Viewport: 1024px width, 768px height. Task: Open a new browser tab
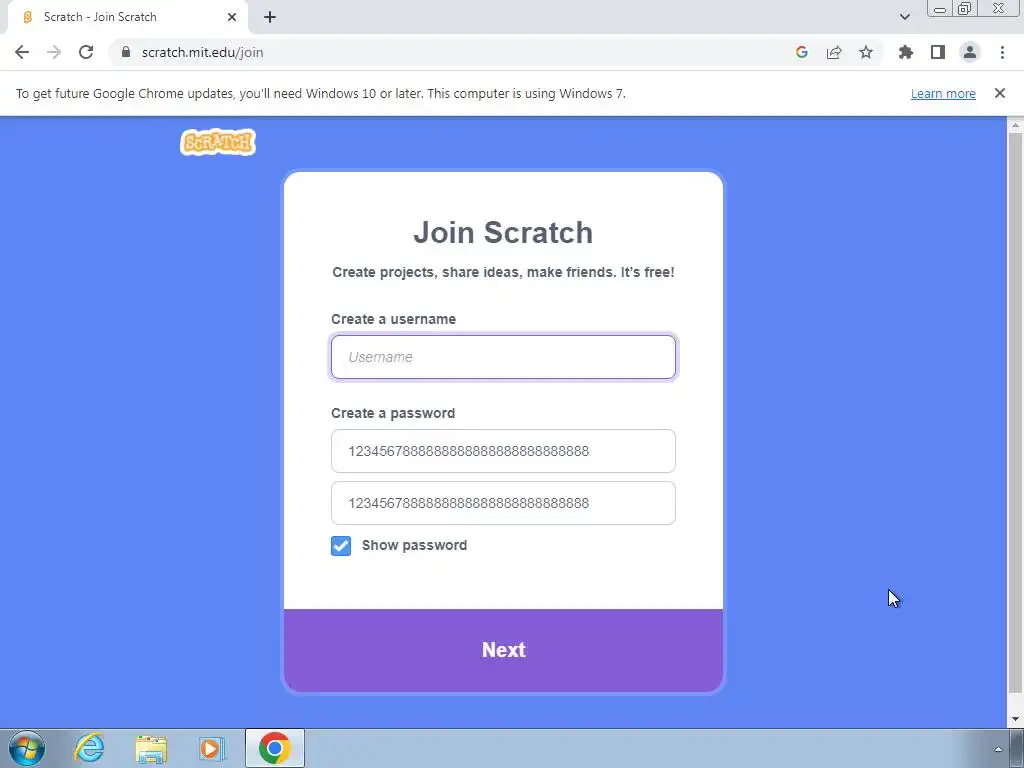point(270,17)
